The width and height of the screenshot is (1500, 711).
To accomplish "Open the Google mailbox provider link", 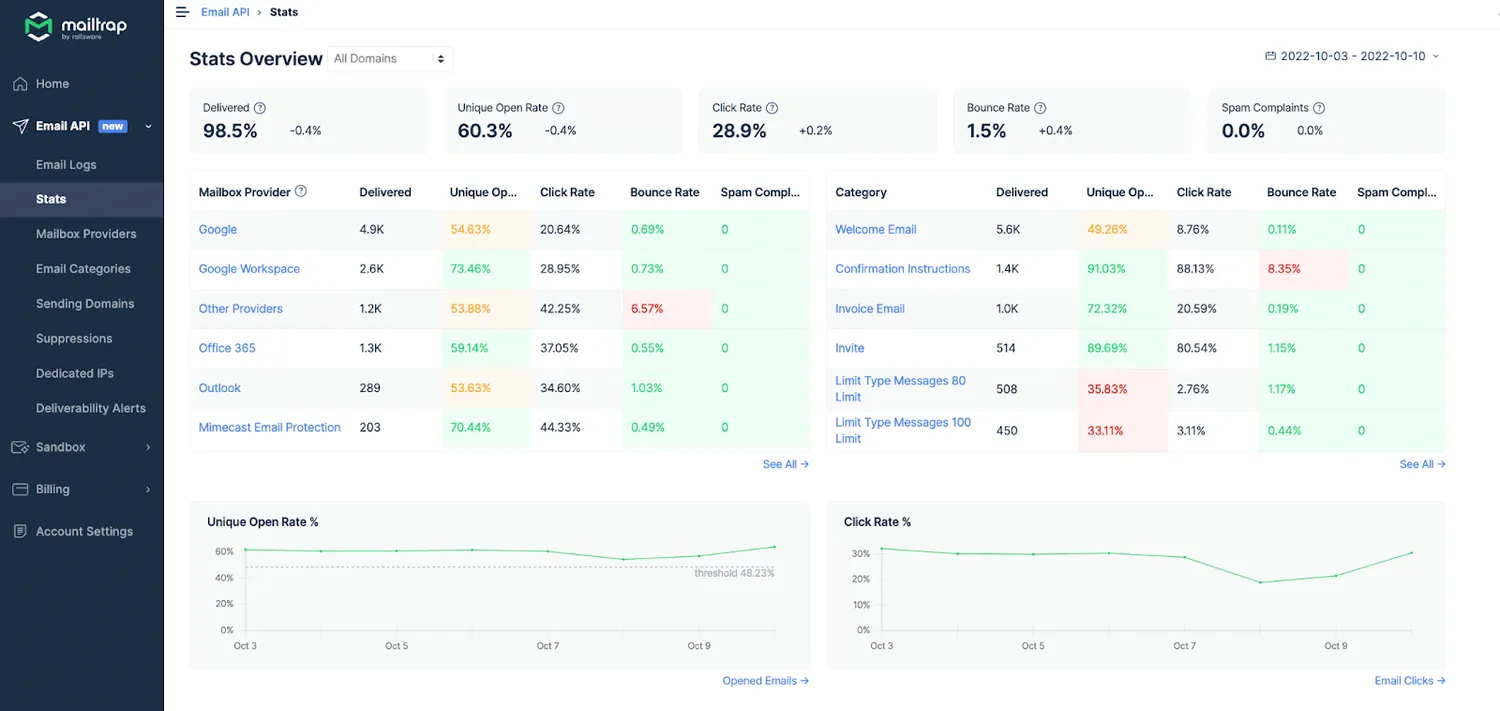I will point(218,229).
